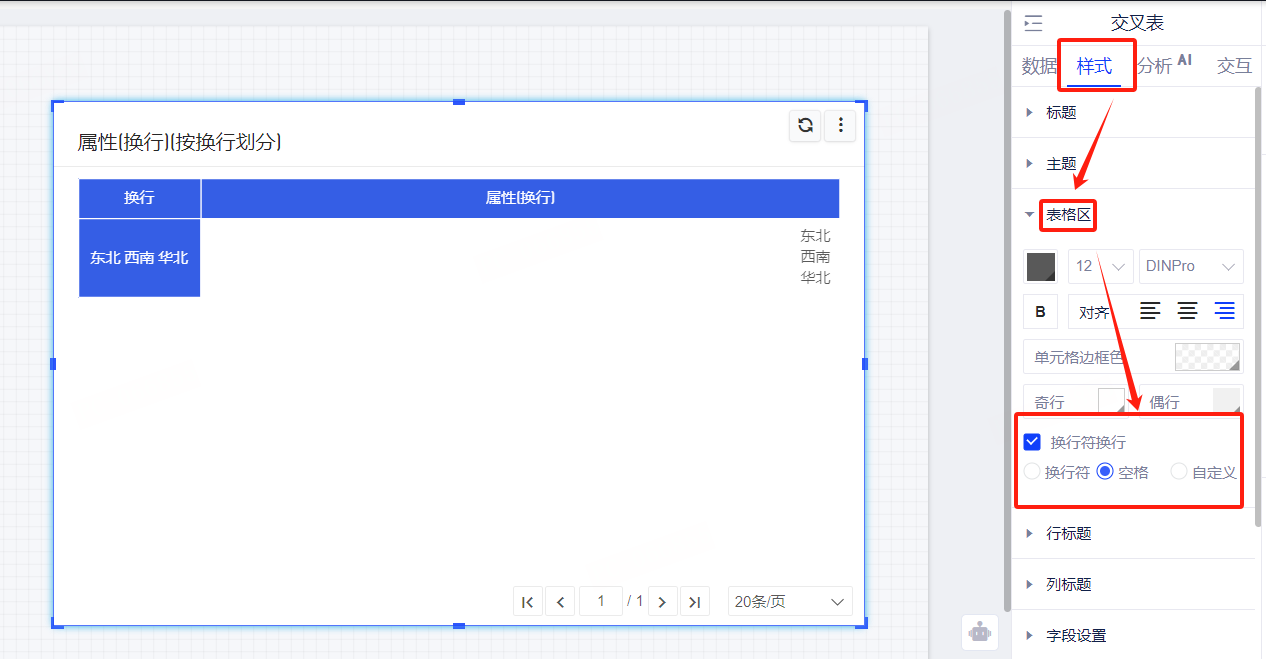Set table text to right align

click(1224, 312)
